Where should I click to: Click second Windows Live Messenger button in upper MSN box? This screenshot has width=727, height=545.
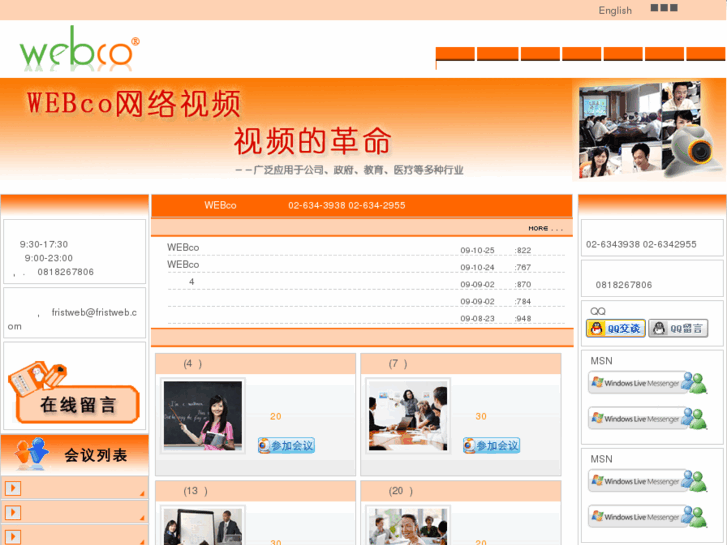point(648,418)
